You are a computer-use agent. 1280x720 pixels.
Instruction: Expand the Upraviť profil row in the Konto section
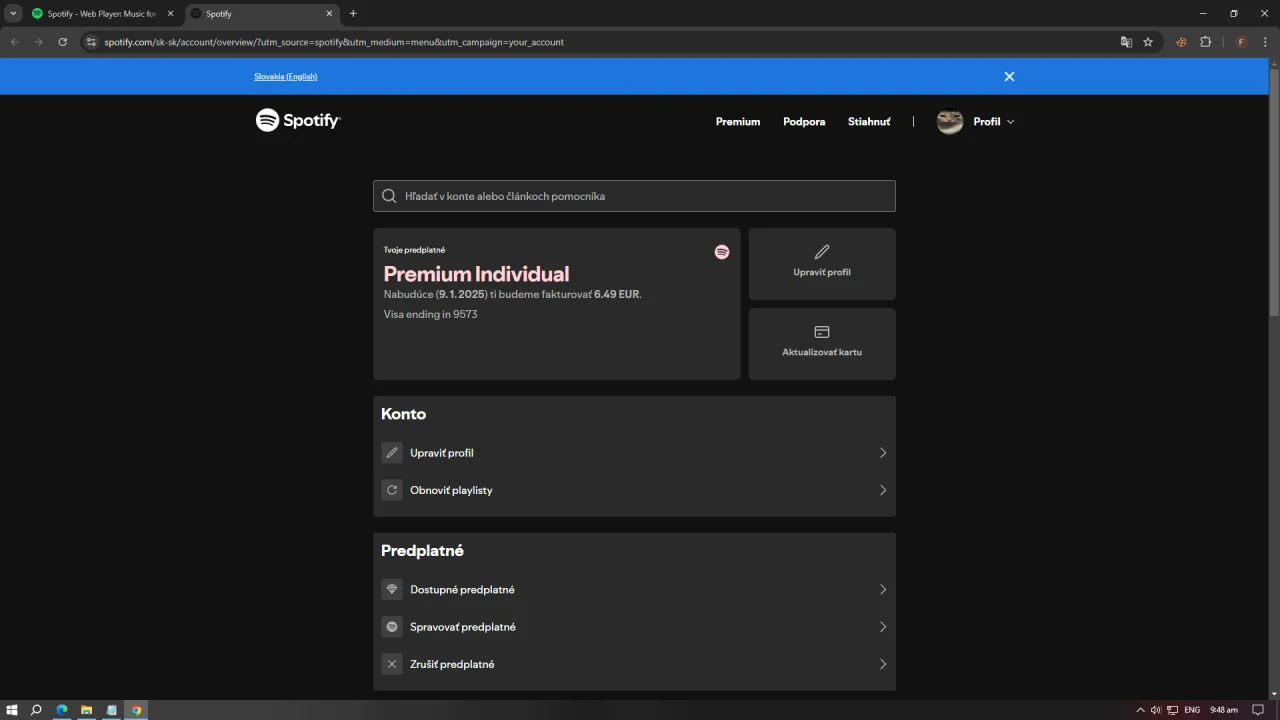(634, 453)
